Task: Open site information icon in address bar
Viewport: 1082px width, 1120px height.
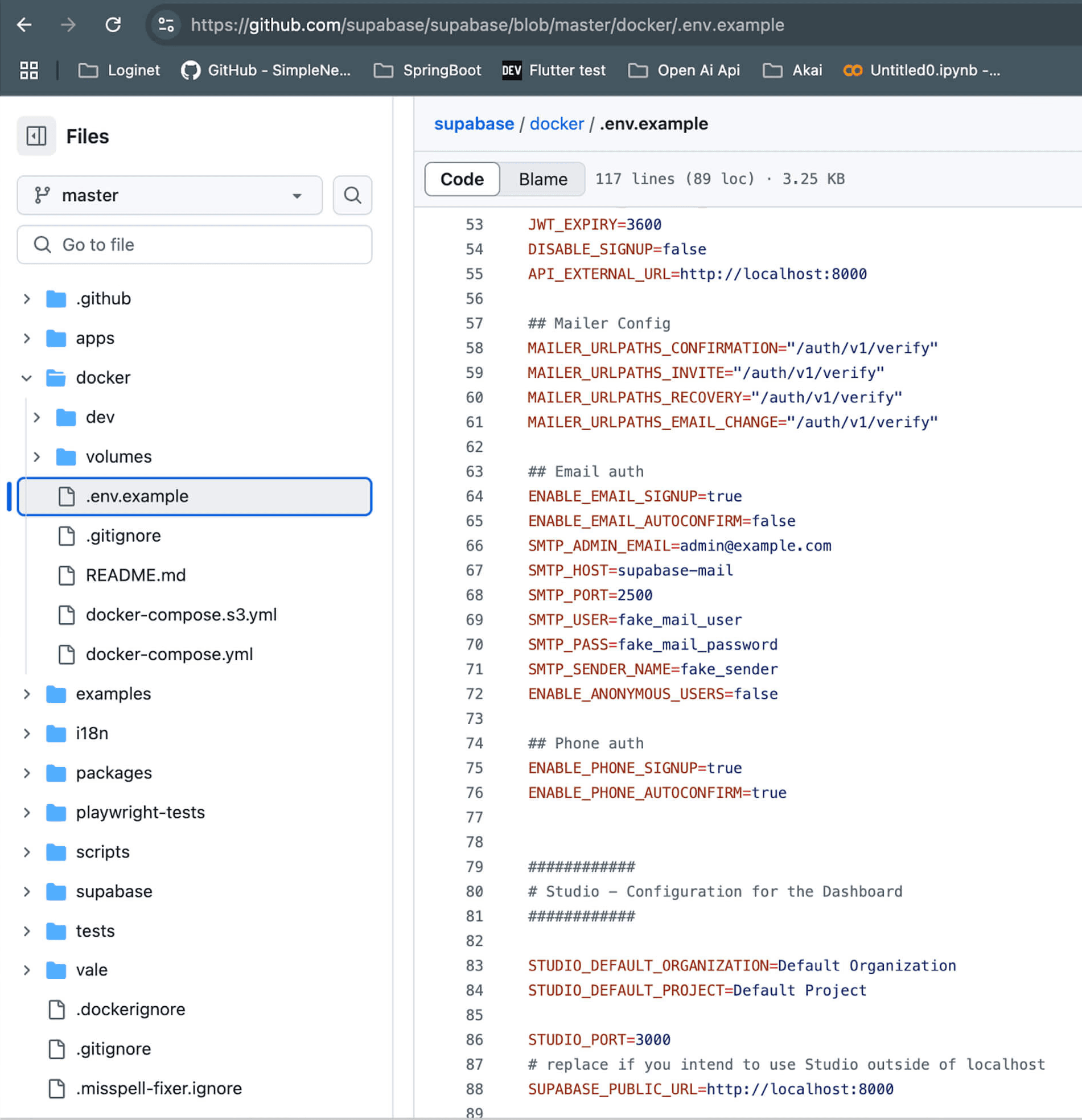Action: (x=166, y=24)
